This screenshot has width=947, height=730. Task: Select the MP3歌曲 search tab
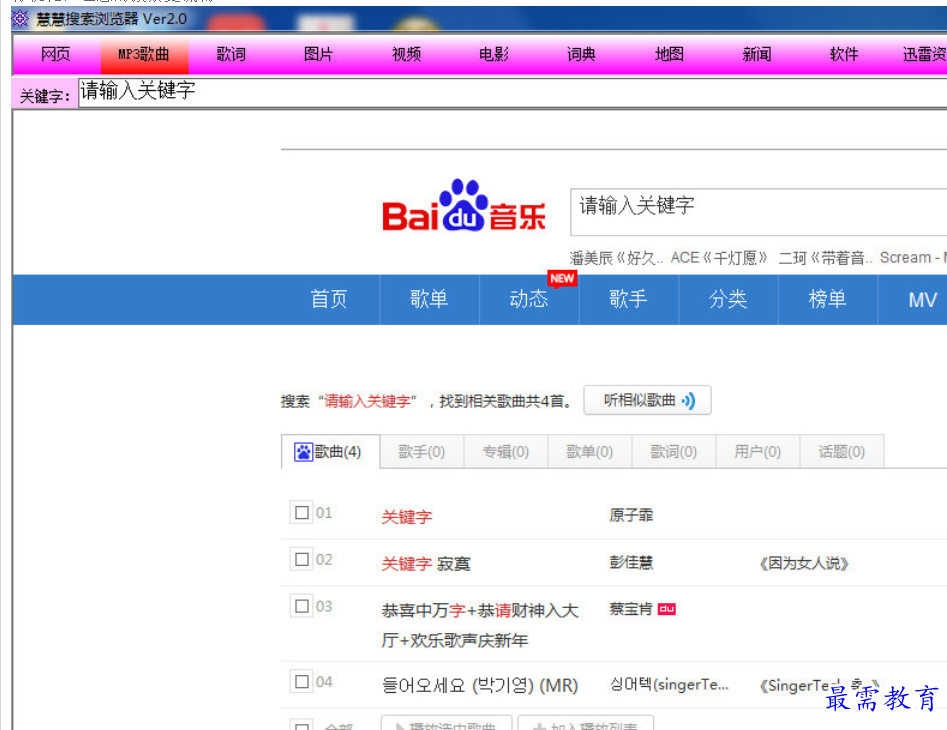[144, 54]
